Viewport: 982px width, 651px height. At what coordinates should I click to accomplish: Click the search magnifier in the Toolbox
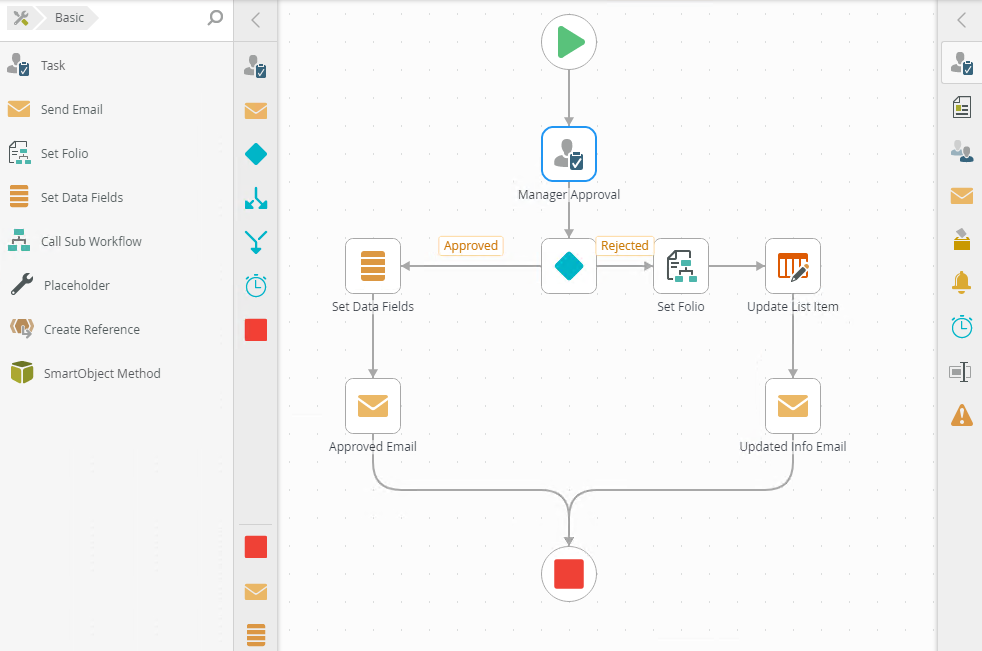[215, 18]
